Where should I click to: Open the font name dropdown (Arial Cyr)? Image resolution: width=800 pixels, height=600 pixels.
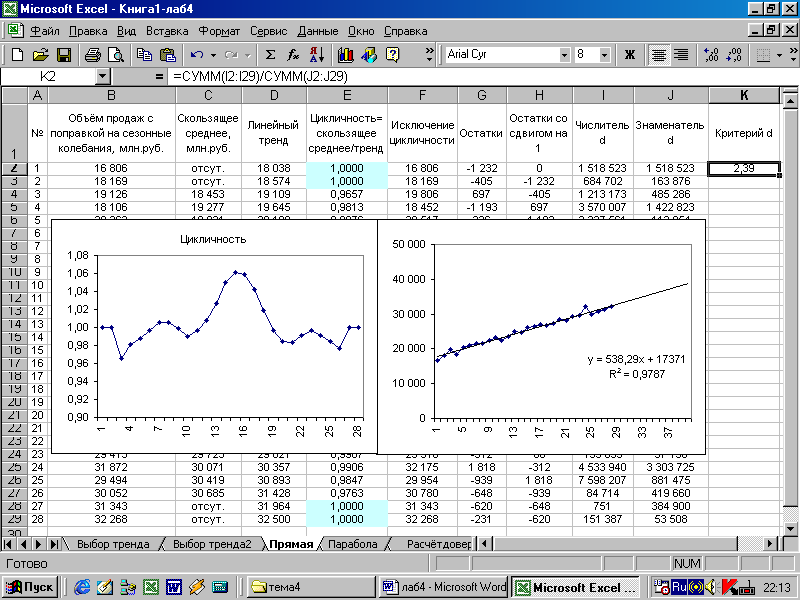tap(564, 55)
